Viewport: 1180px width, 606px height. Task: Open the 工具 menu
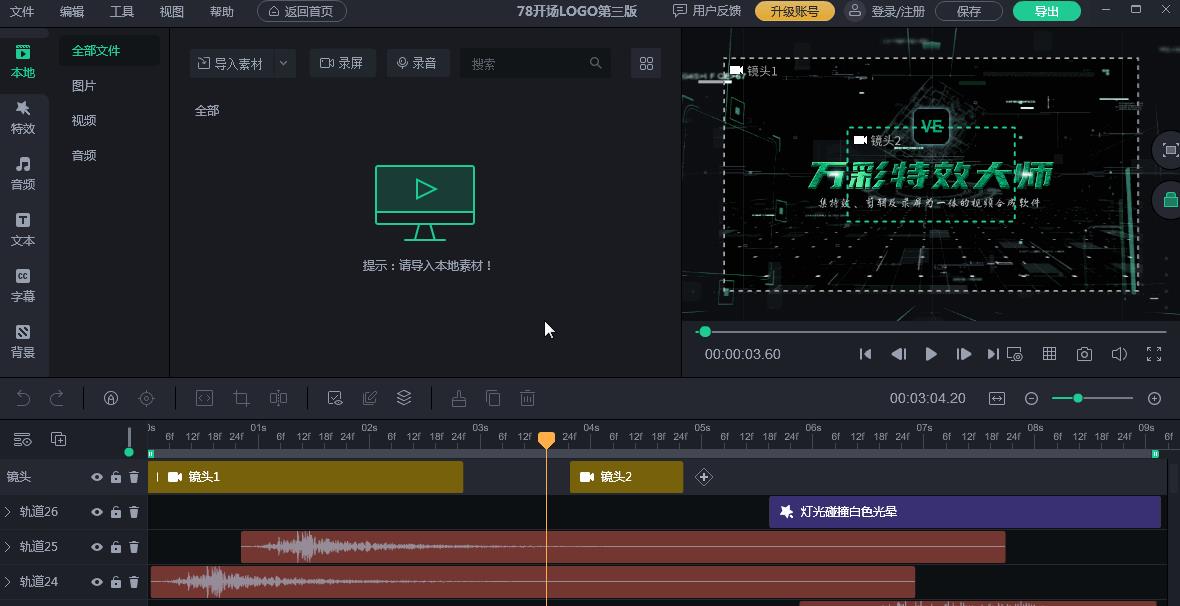[122, 12]
